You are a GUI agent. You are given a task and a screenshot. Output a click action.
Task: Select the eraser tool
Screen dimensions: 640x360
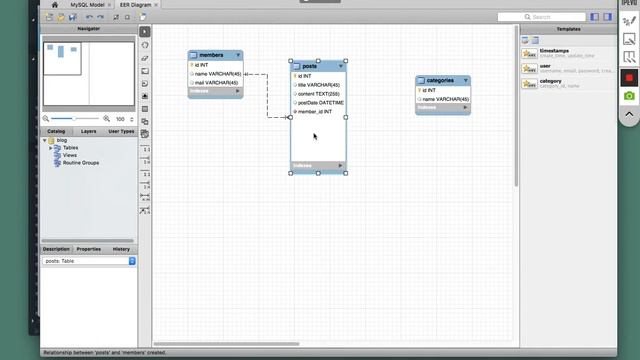[145, 58]
